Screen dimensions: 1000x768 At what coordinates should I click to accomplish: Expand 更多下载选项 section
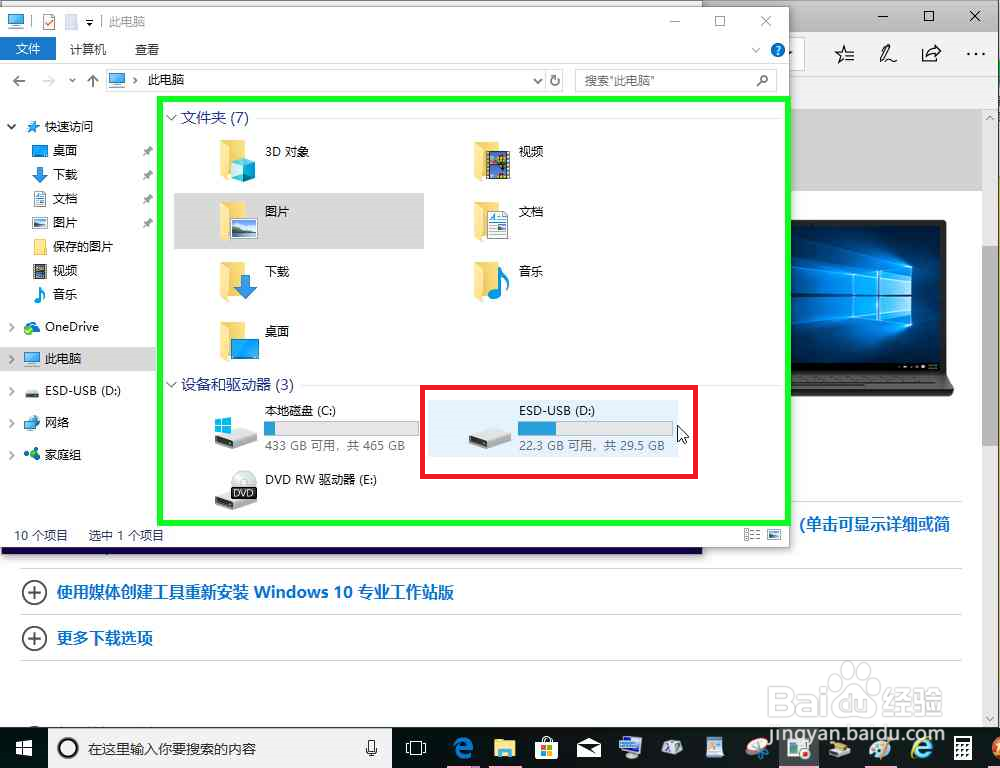pos(35,638)
